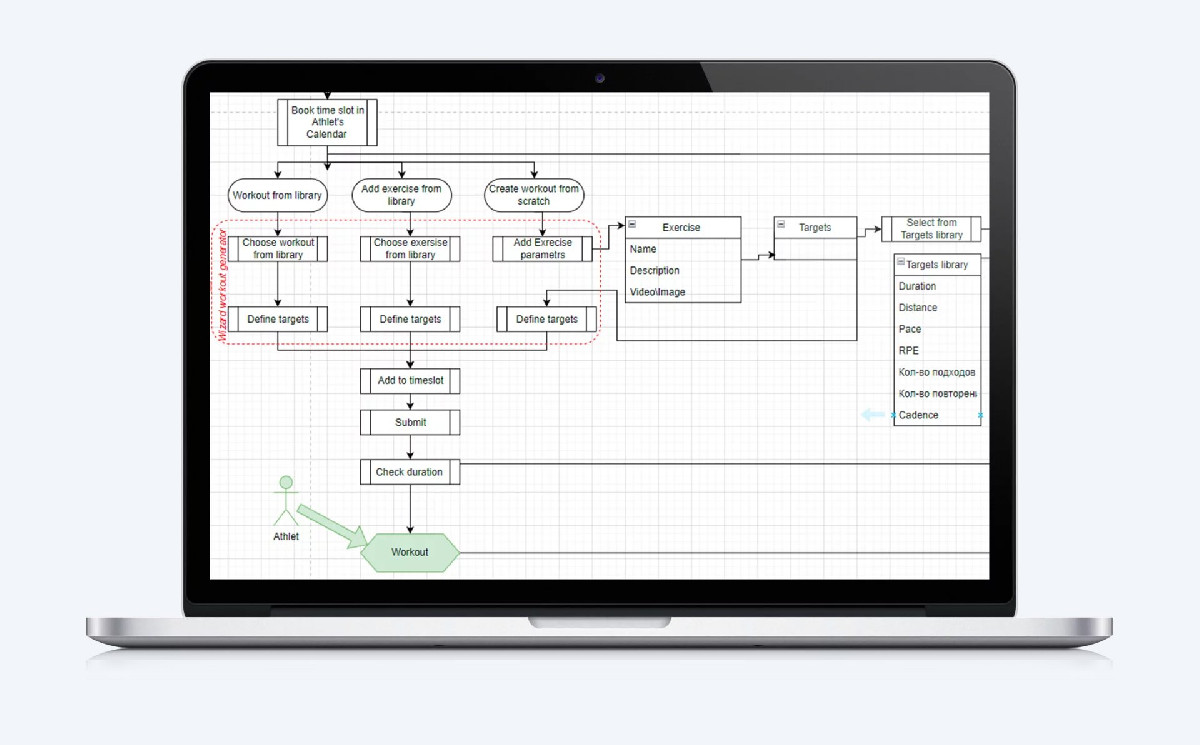Select the "Add exercise from library" rounded shape
This screenshot has width=1200, height=745.
401,195
